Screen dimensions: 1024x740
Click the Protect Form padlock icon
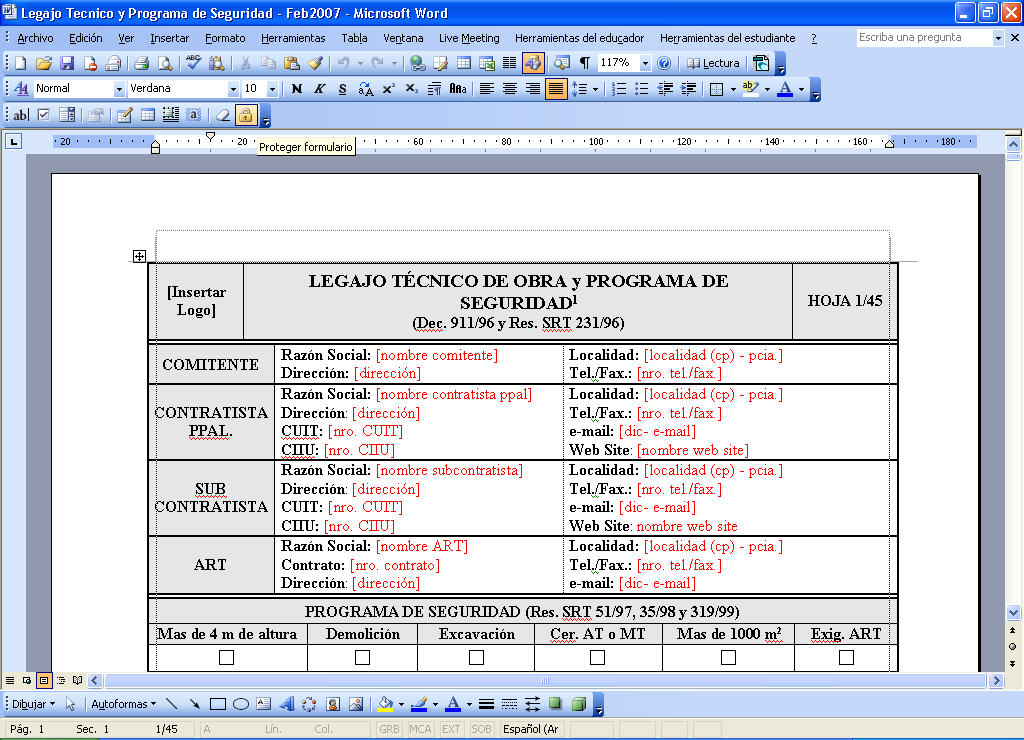246,116
